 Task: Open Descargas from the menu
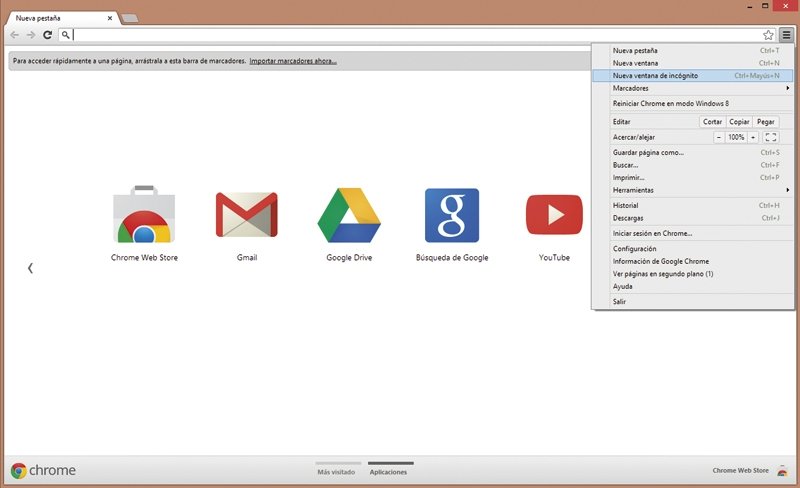click(x=692, y=218)
